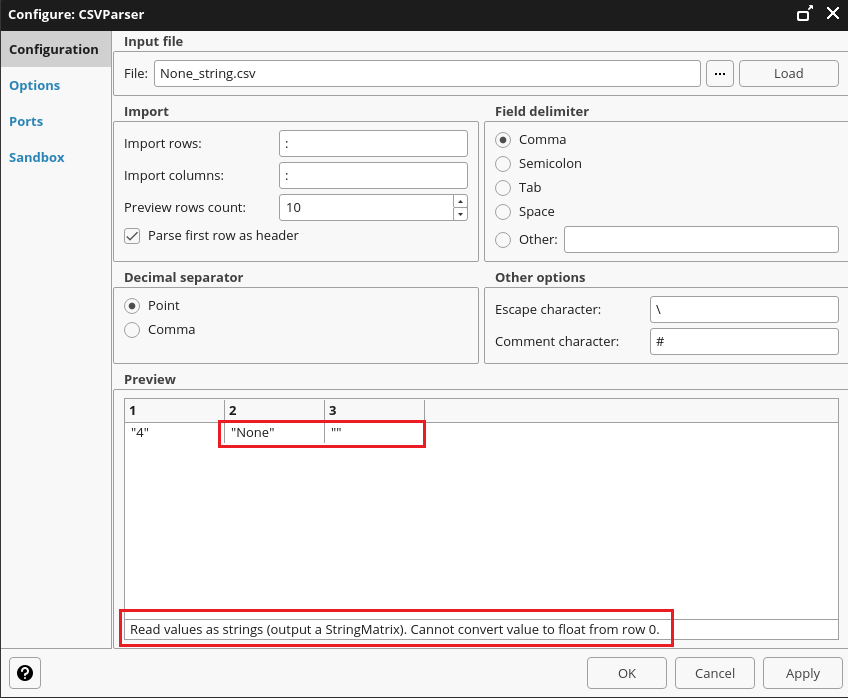
Task: Click the Load button
Action: pyautogui.click(x=789, y=74)
